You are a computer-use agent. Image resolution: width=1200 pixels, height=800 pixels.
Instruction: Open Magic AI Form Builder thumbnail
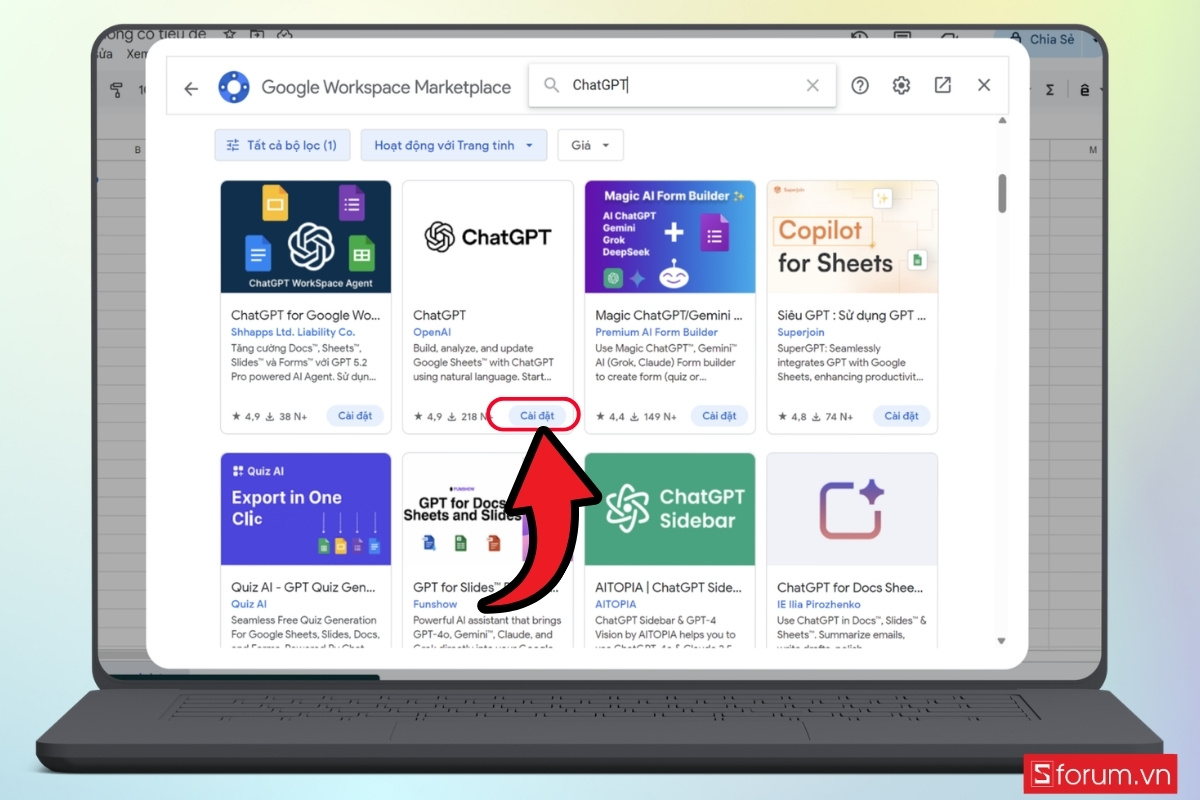click(670, 237)
